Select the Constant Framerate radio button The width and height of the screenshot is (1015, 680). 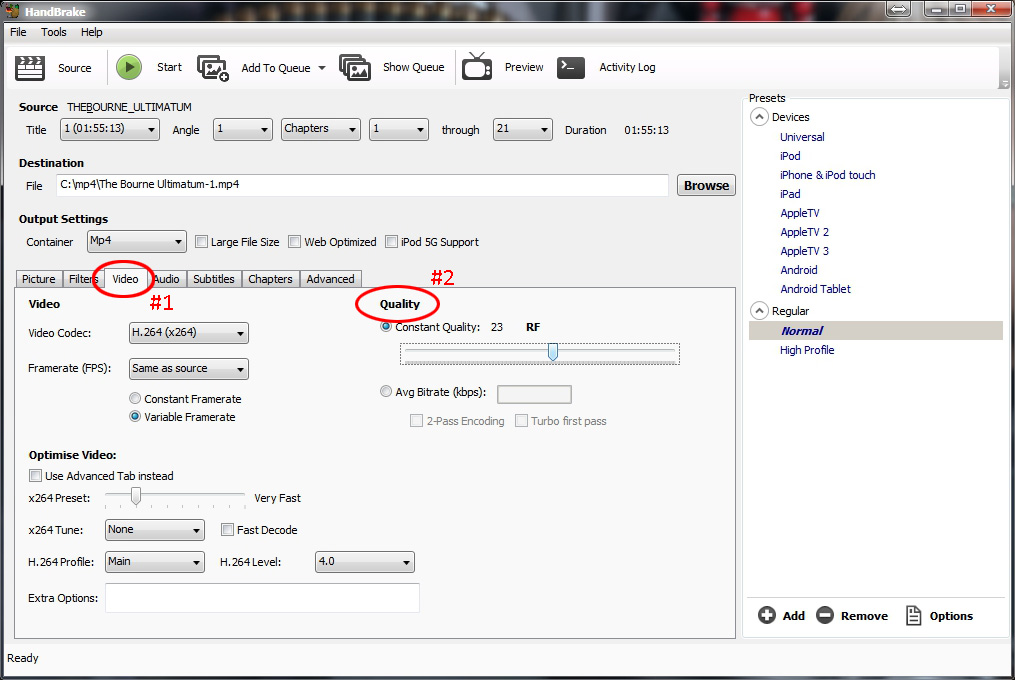[x=135, y=398]
